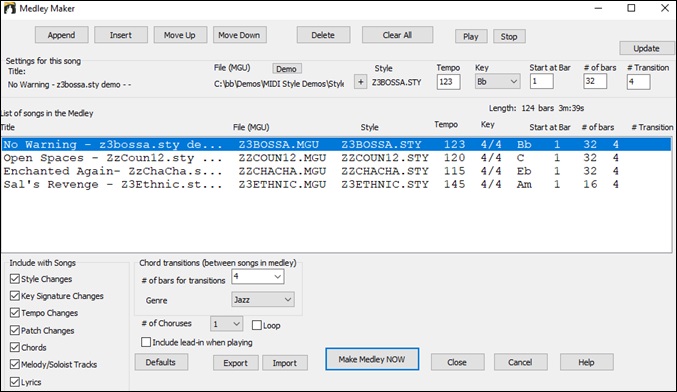Select the Sal's Revenge song row
The image size is (677, 392).
point(336,184)
